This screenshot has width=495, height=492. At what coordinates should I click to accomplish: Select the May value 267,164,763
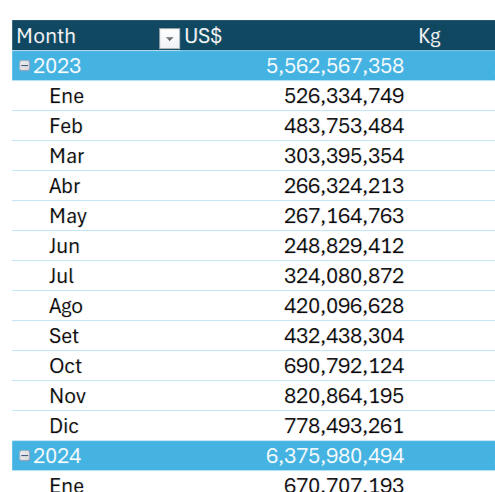pyautogui.click(x=344, y=216)
